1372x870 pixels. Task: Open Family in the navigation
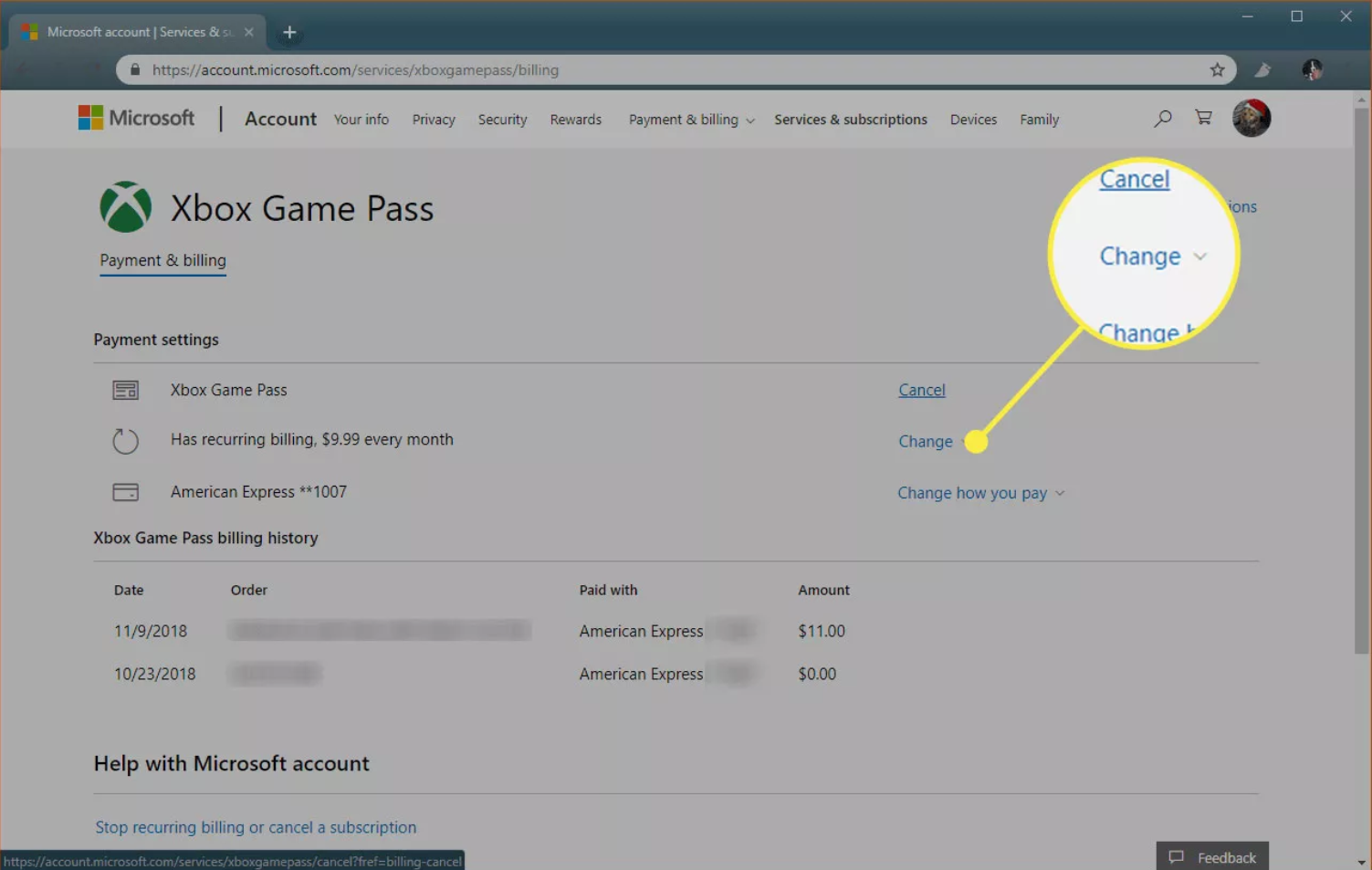tap(1040, 120)
